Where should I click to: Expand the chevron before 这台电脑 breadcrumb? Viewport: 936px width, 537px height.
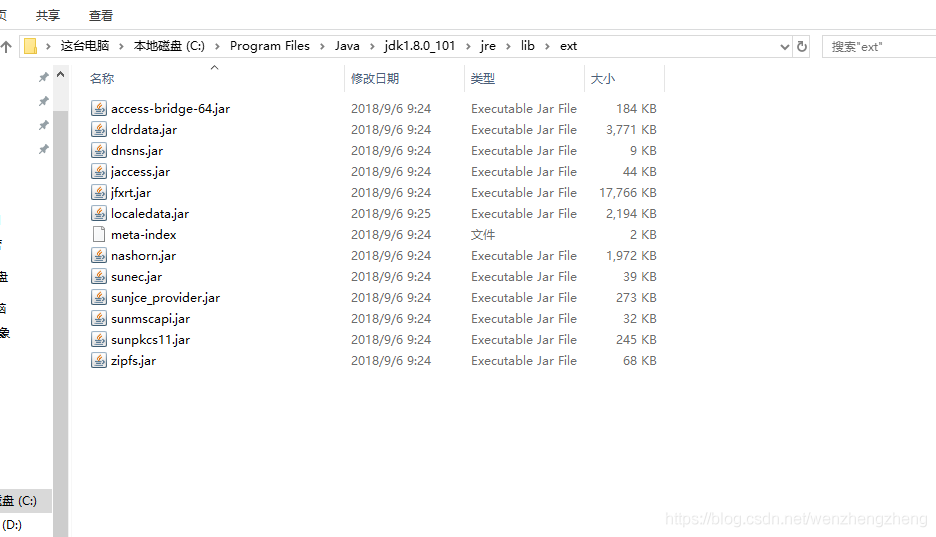[48, 46]
